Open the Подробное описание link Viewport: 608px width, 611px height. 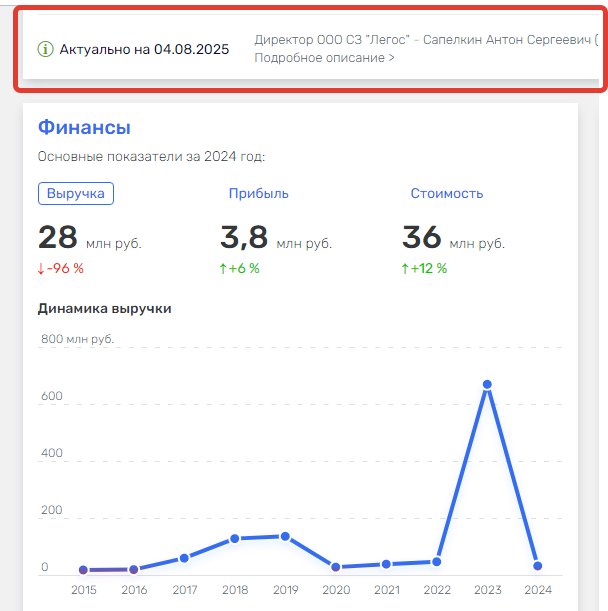tap(324, 58)
